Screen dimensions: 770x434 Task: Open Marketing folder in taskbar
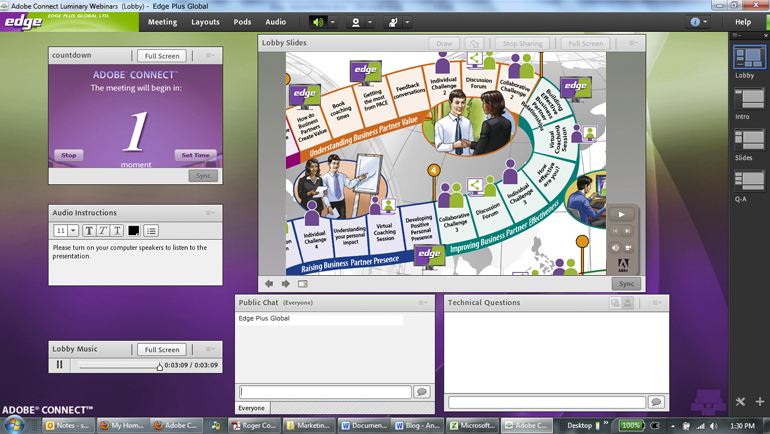point(308,426)
